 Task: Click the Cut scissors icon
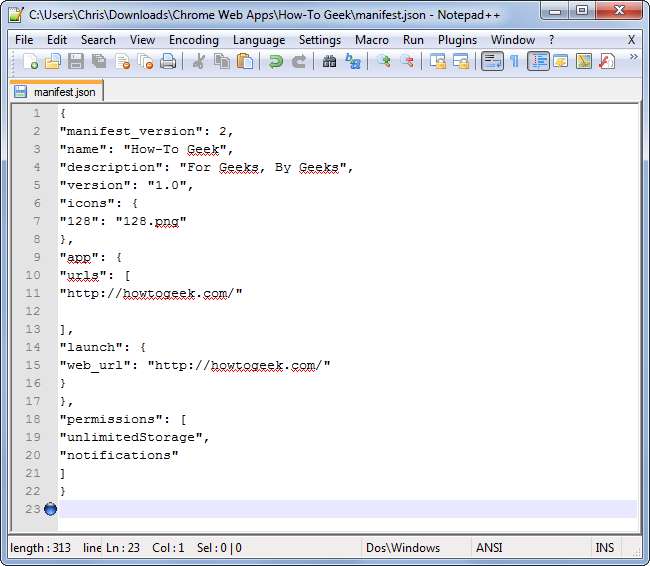point(198,62)
